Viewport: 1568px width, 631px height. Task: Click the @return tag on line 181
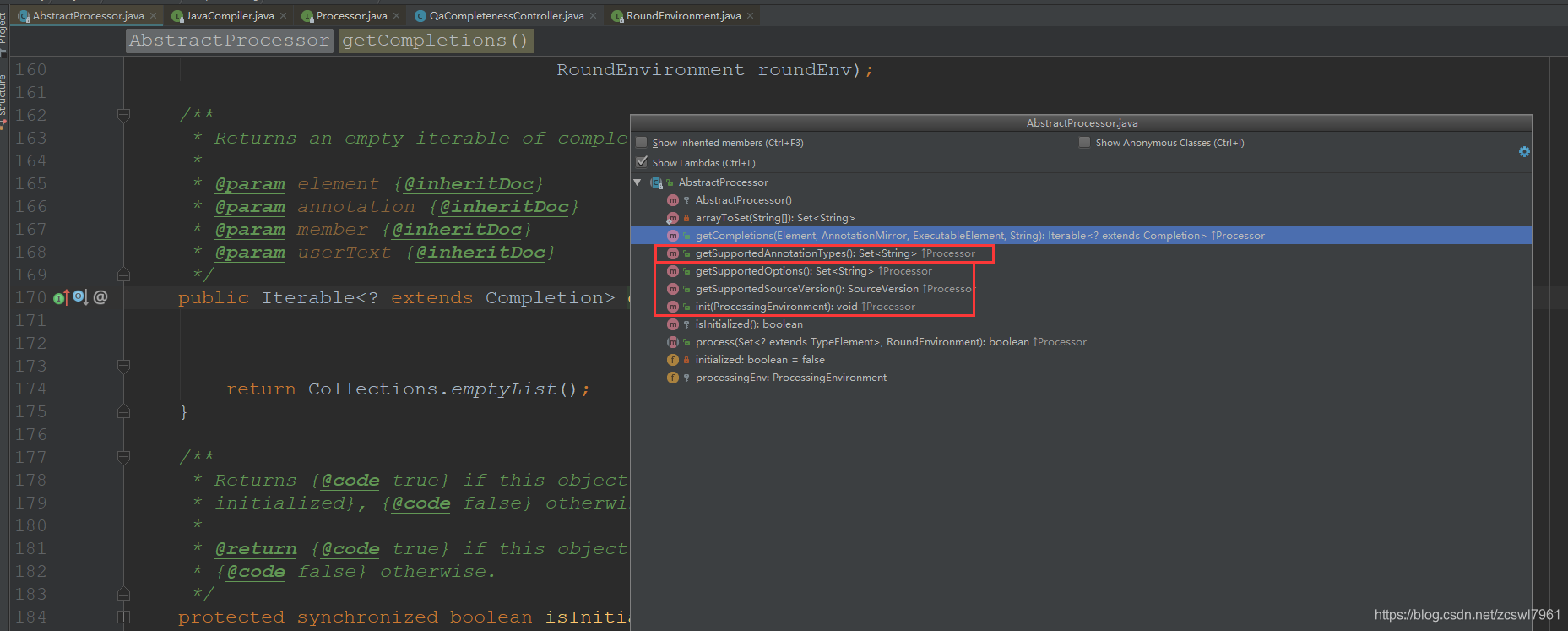256,549
